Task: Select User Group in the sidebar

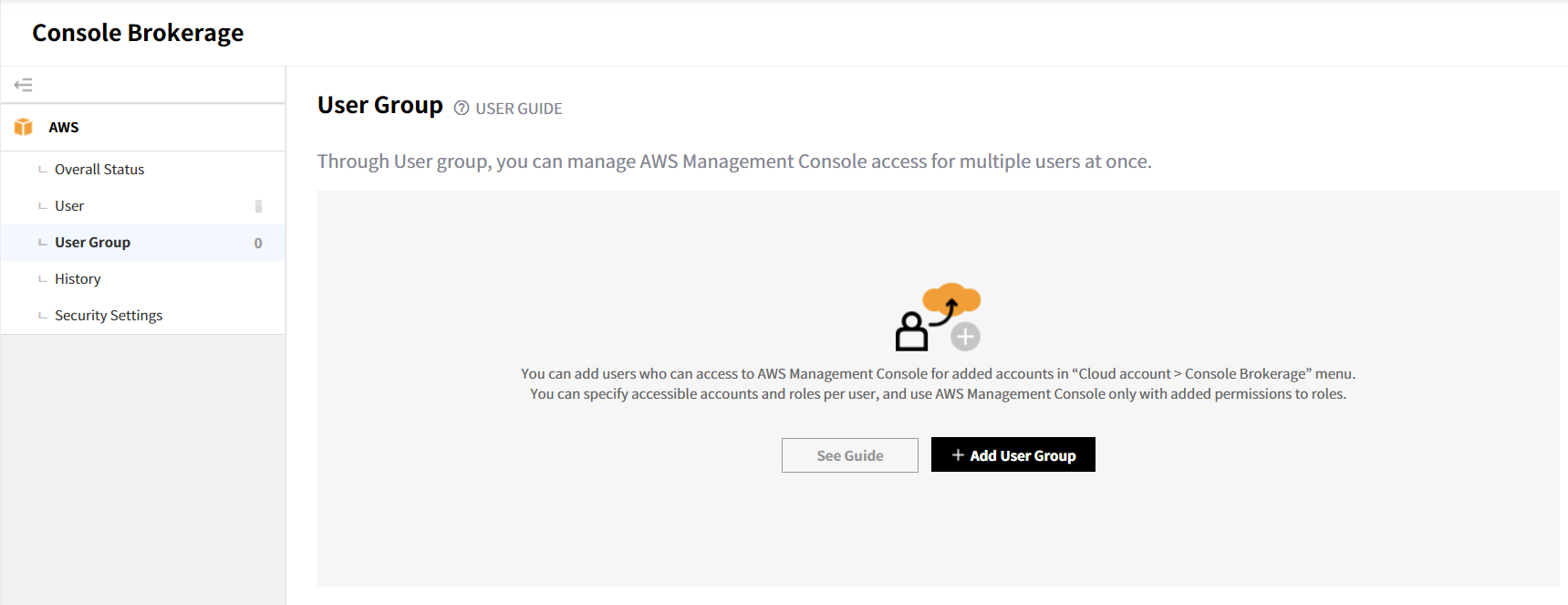Action: pos(92,243)
